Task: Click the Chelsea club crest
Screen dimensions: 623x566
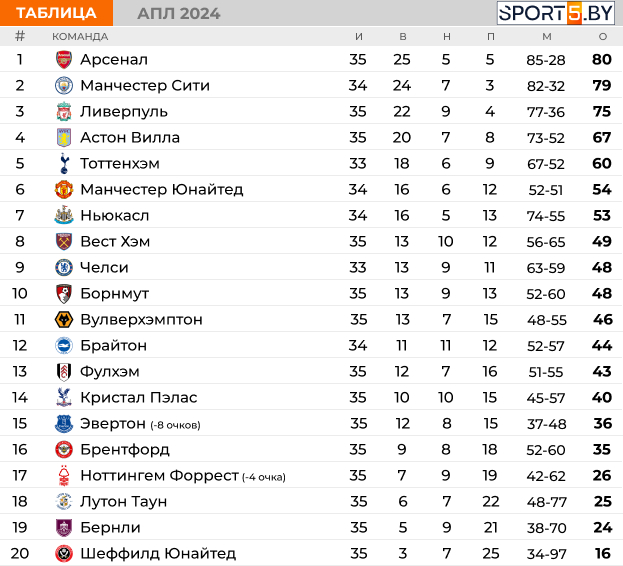Action: (64, 268)
